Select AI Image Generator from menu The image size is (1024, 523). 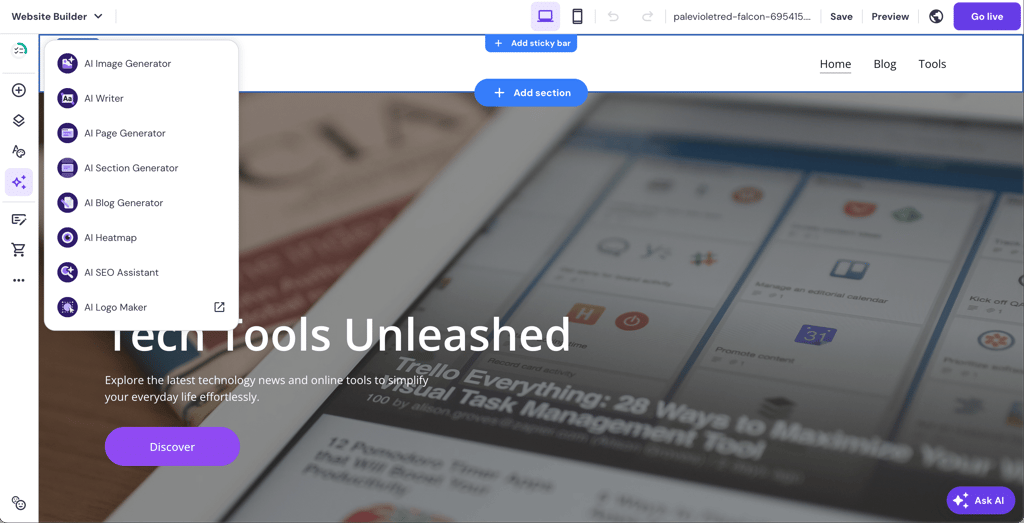[x=141, y=63]
